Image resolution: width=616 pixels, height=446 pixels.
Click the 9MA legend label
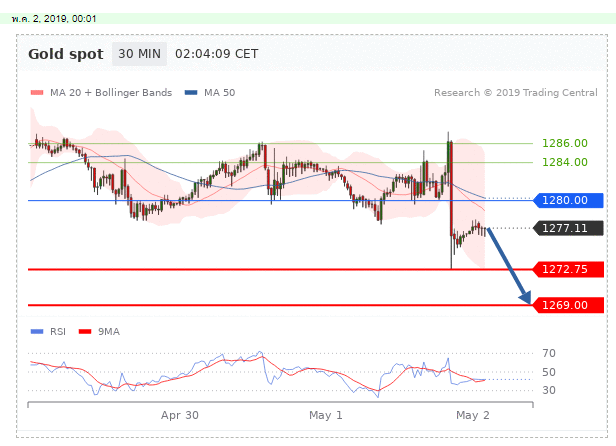click(x=109, y=332)
